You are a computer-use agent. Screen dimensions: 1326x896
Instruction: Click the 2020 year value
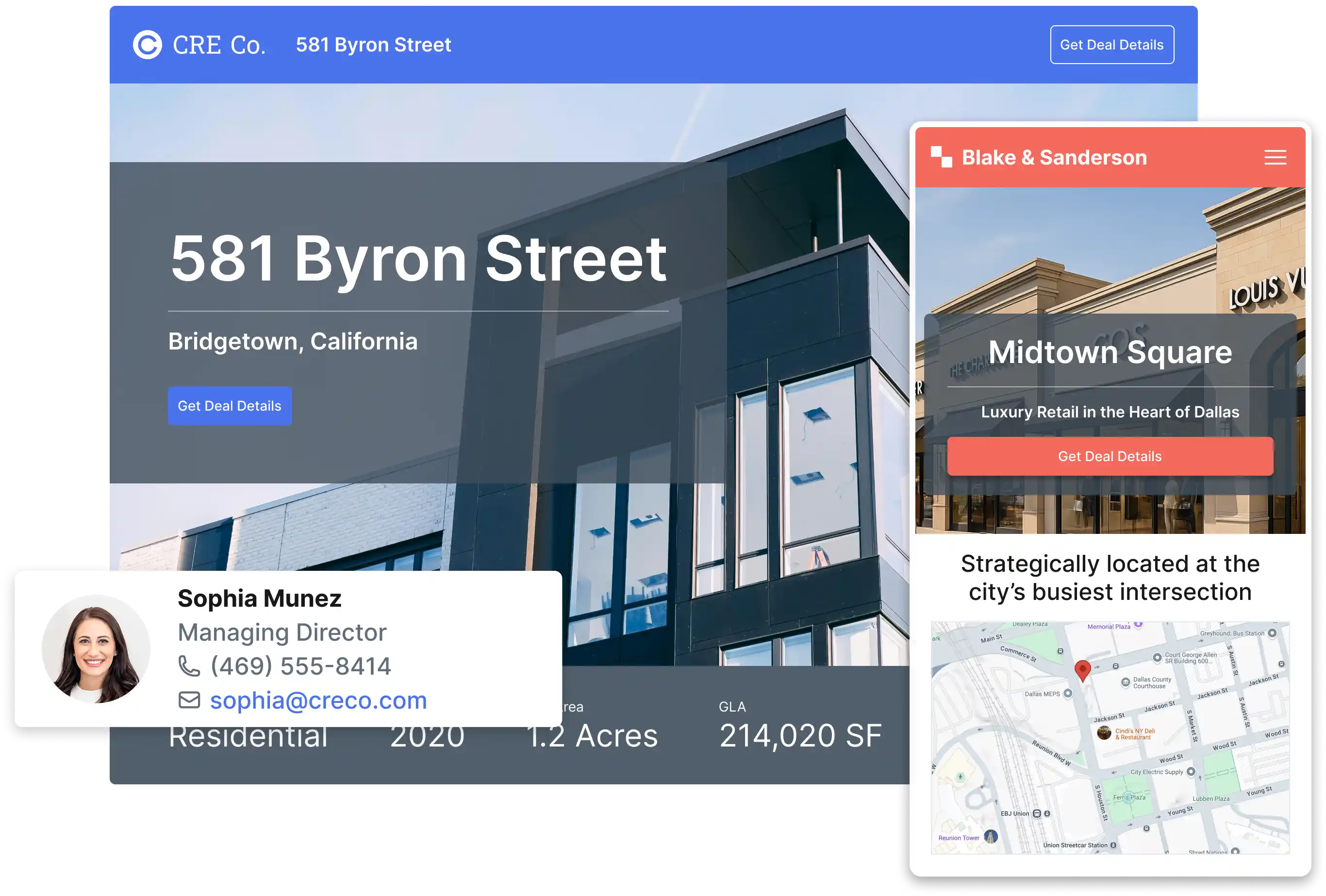[427, 738]
